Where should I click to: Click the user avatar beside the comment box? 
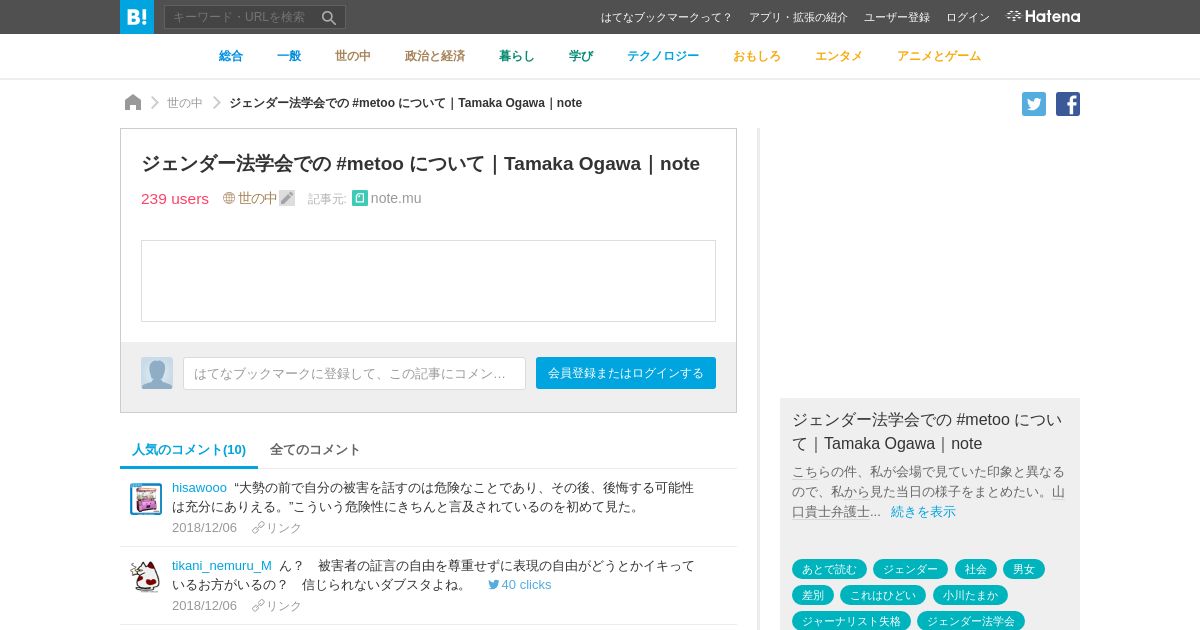coord(157,373)
